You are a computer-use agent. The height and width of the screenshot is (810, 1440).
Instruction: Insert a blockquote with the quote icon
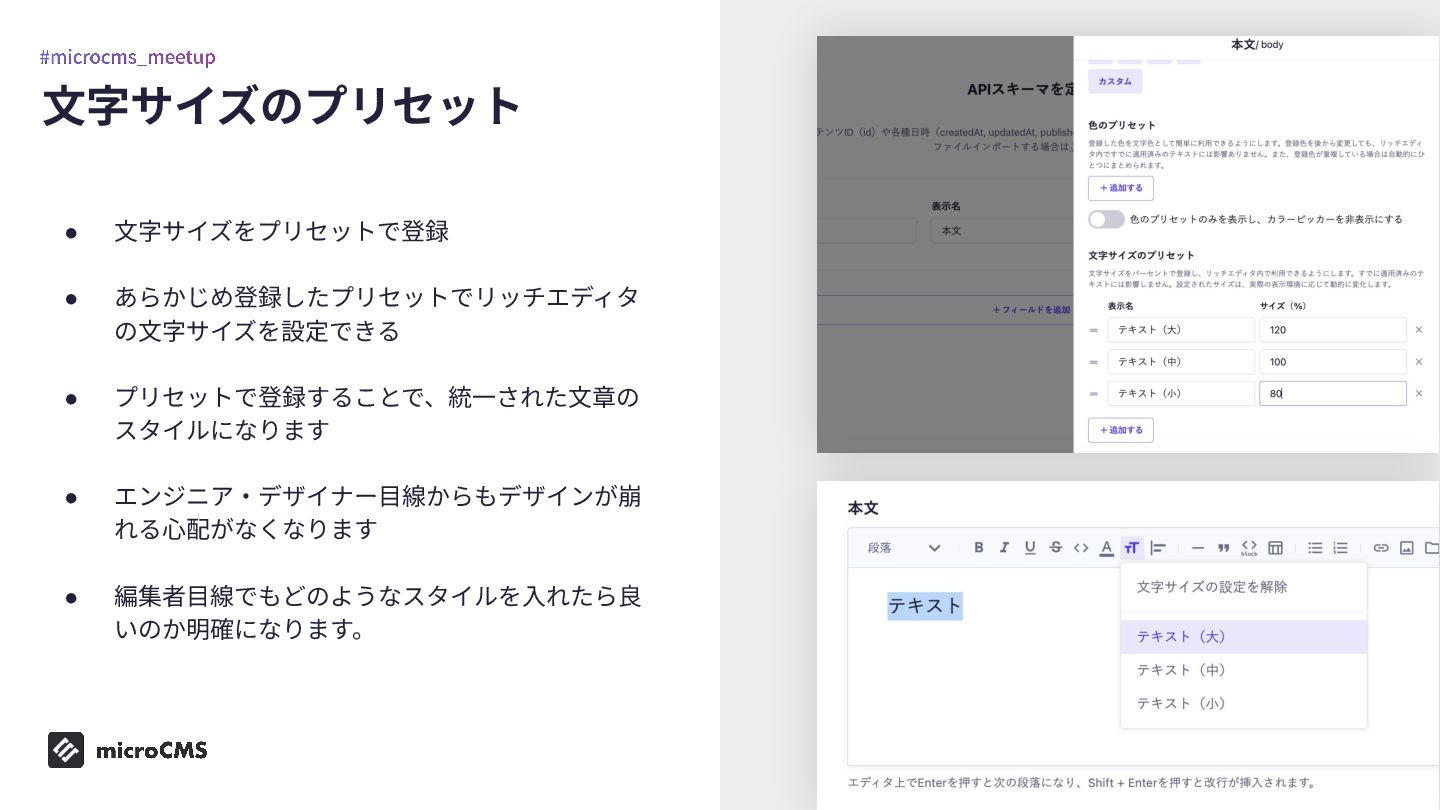click(1223, 548)
